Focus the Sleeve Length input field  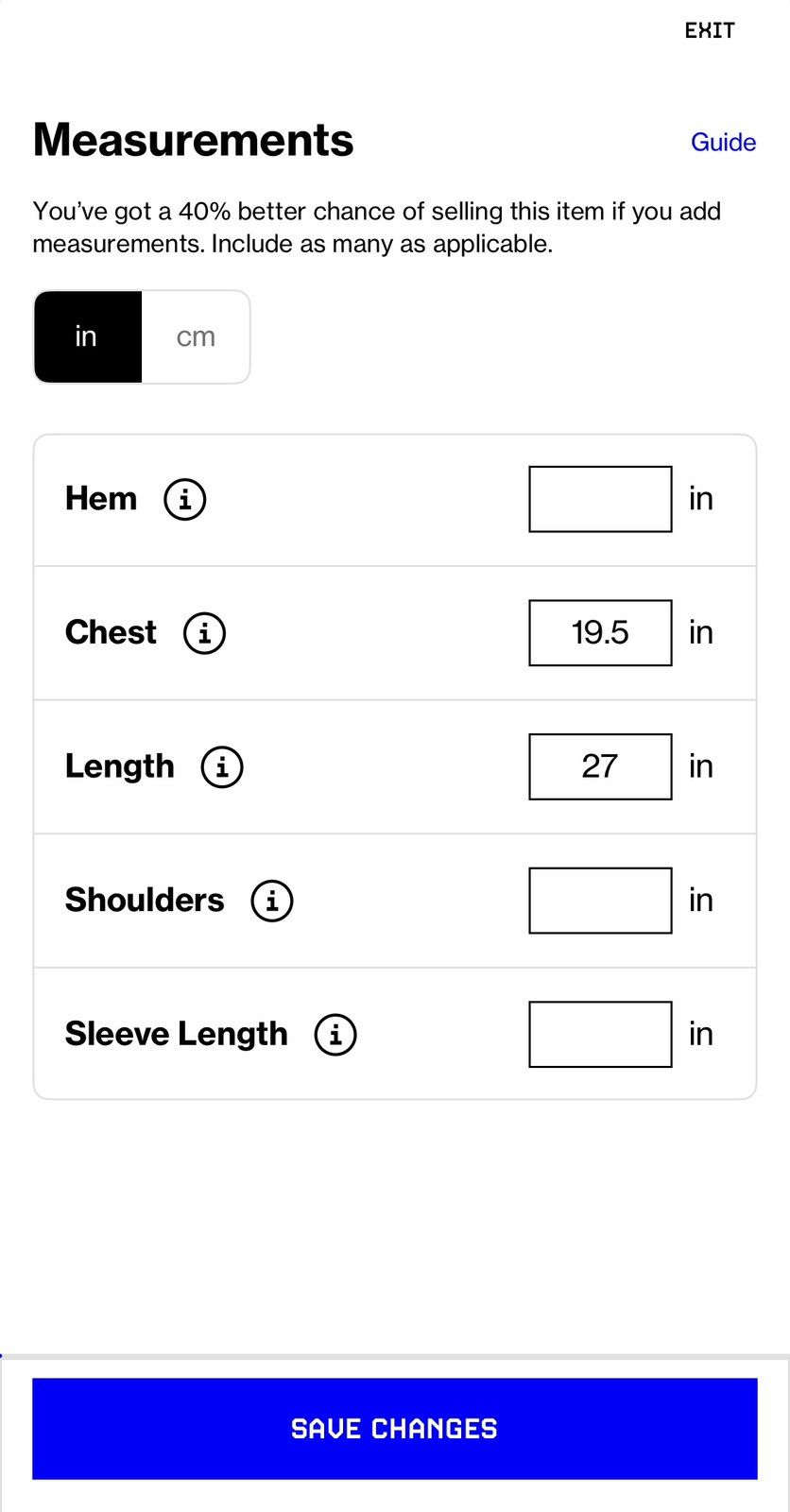pos(600,1035)
